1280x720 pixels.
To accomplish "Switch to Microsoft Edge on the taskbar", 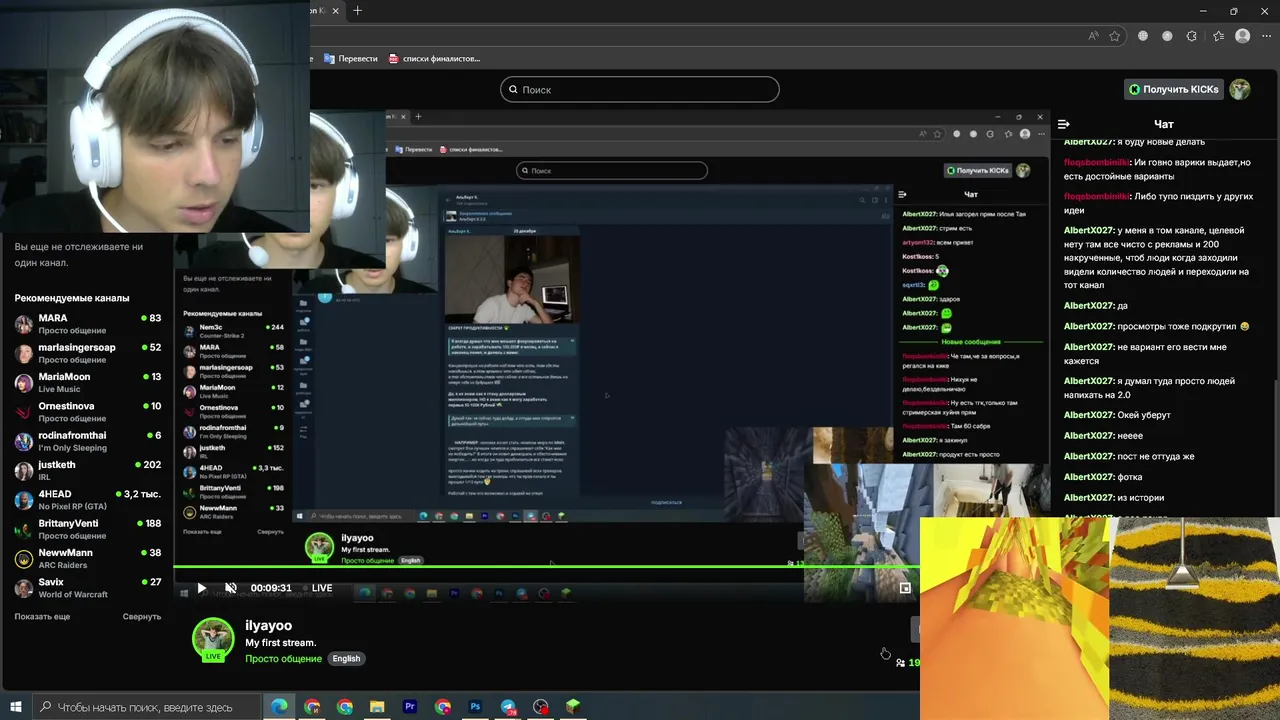I will click(x=279, y=707).
